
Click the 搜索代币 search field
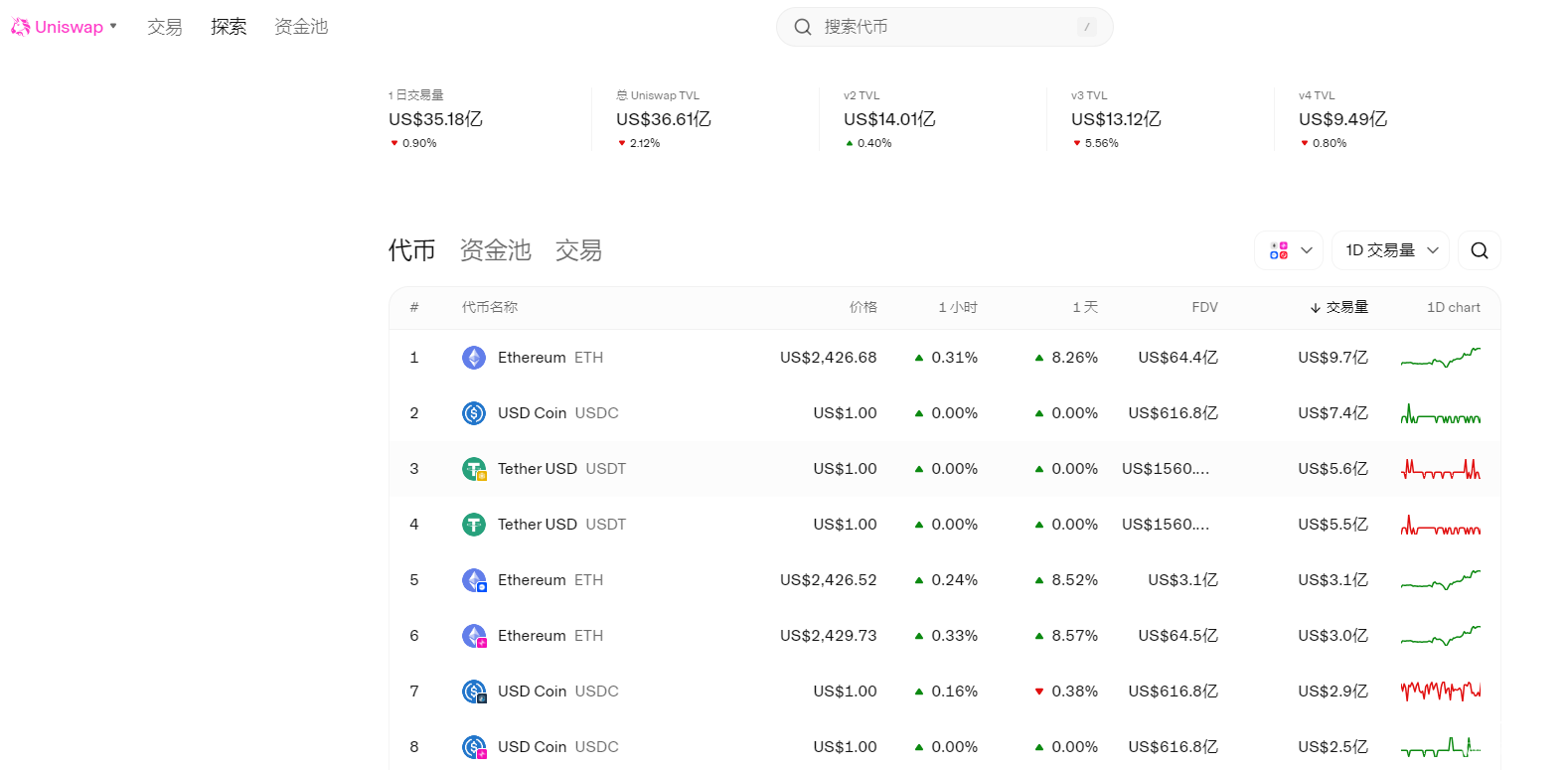click(944, 27)
